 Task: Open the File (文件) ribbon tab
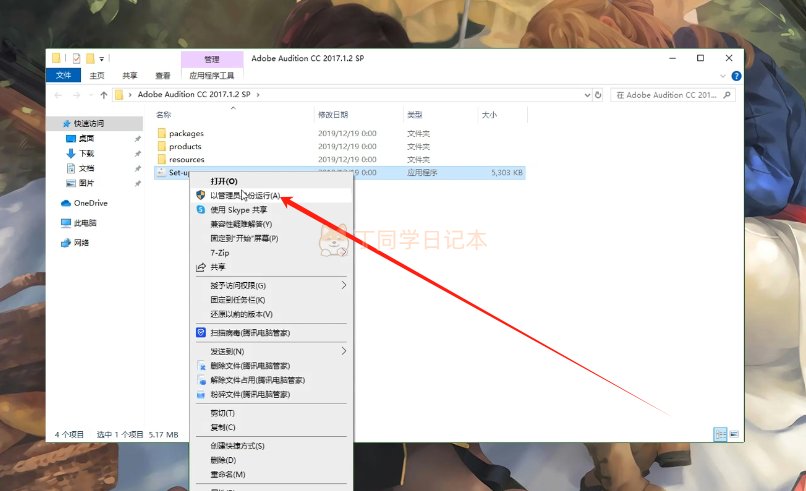pyautogui.click(x=64, y=76)
